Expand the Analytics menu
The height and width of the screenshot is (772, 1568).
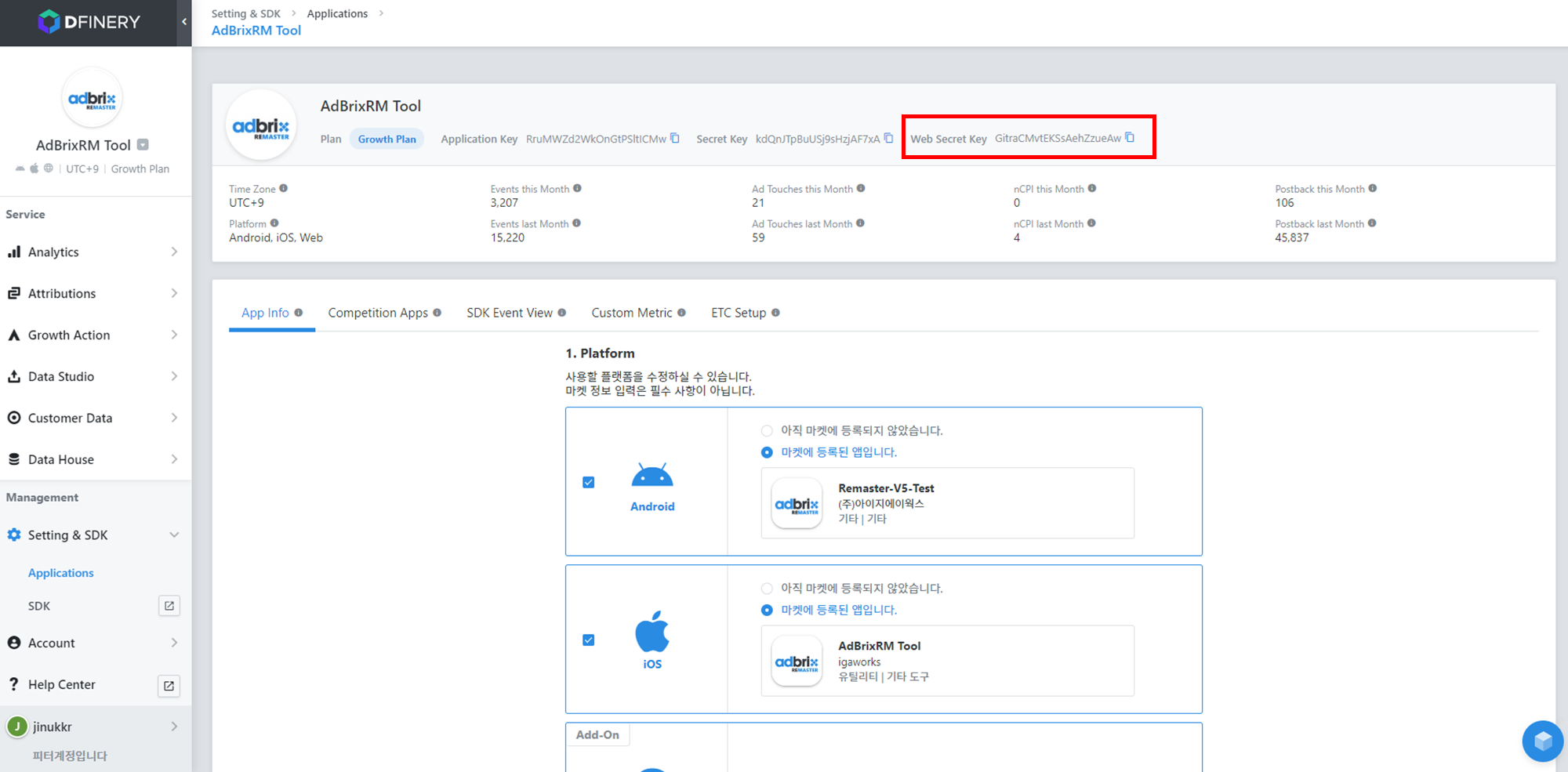click(x=96, y=252)
